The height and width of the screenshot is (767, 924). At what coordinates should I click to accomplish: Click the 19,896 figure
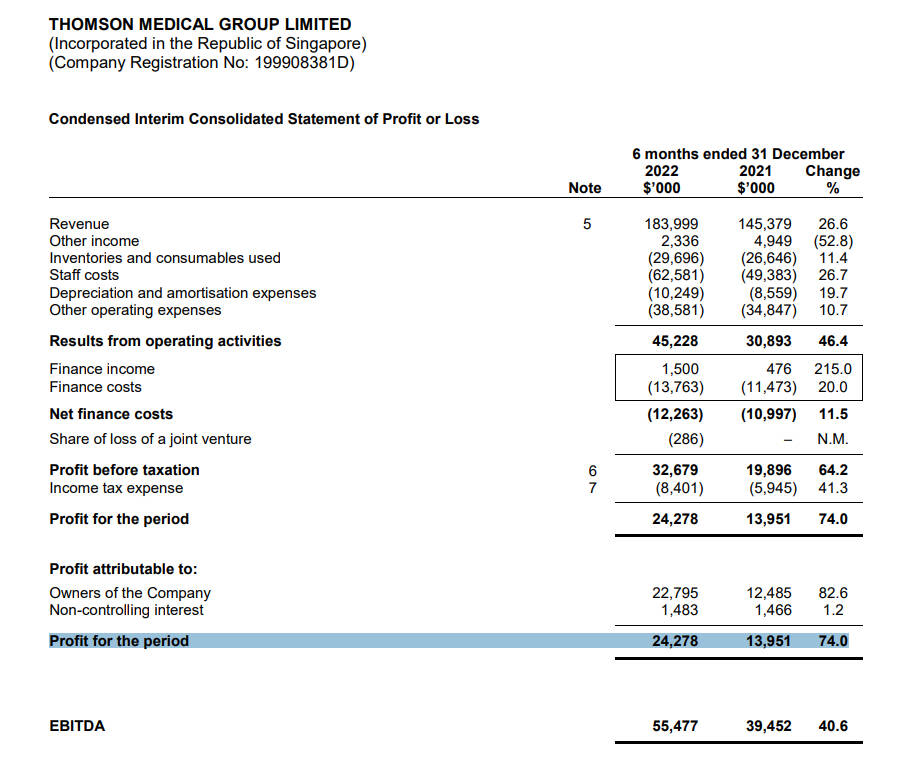pyautogui.click(x=768, y=470)
